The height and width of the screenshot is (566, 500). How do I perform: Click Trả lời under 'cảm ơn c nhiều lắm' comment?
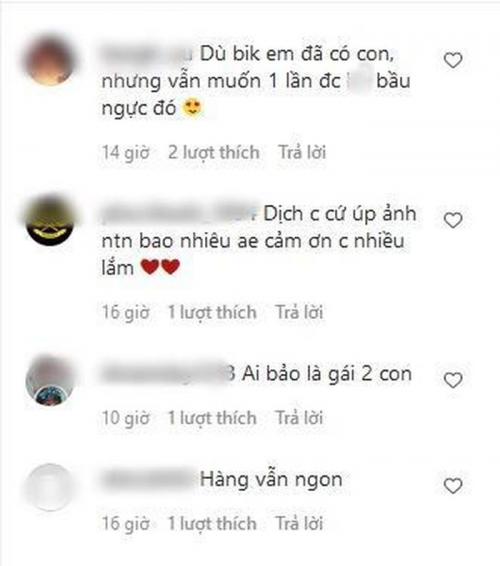coord(299,312)
